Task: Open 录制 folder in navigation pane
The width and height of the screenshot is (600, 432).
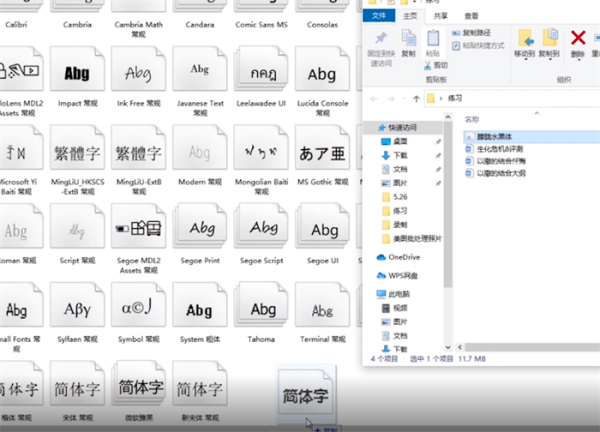Action: pos(400,225)
